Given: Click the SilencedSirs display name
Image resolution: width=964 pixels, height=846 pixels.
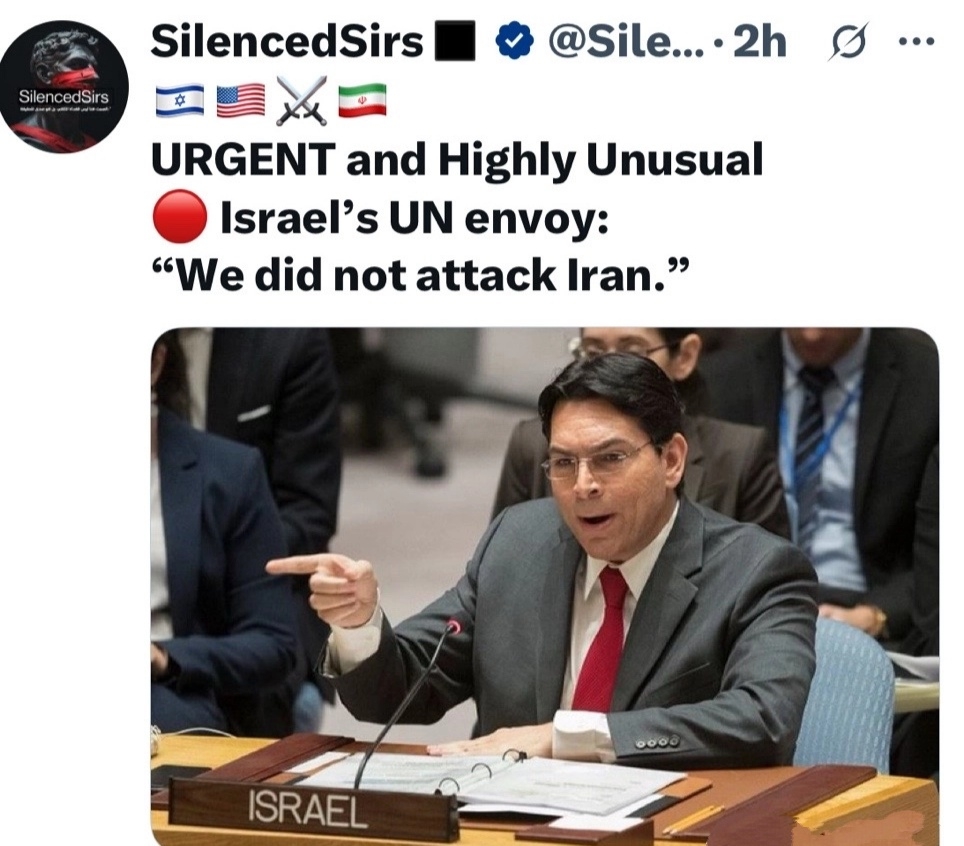Looking at the screenshot, I should pyautogui.click(x=287, y=42).
